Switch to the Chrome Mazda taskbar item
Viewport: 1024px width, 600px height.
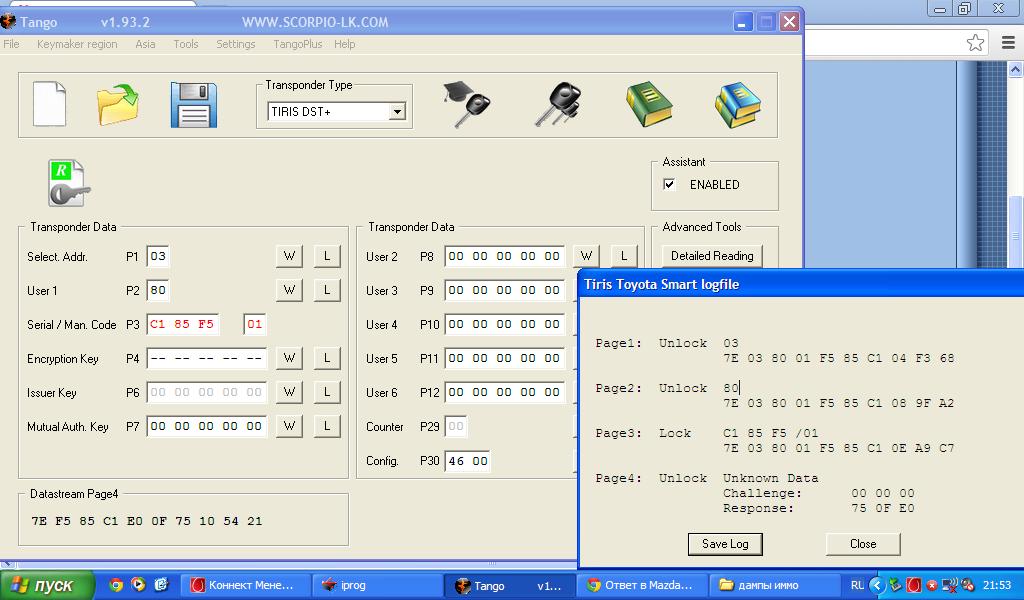(x=644, y=585)
